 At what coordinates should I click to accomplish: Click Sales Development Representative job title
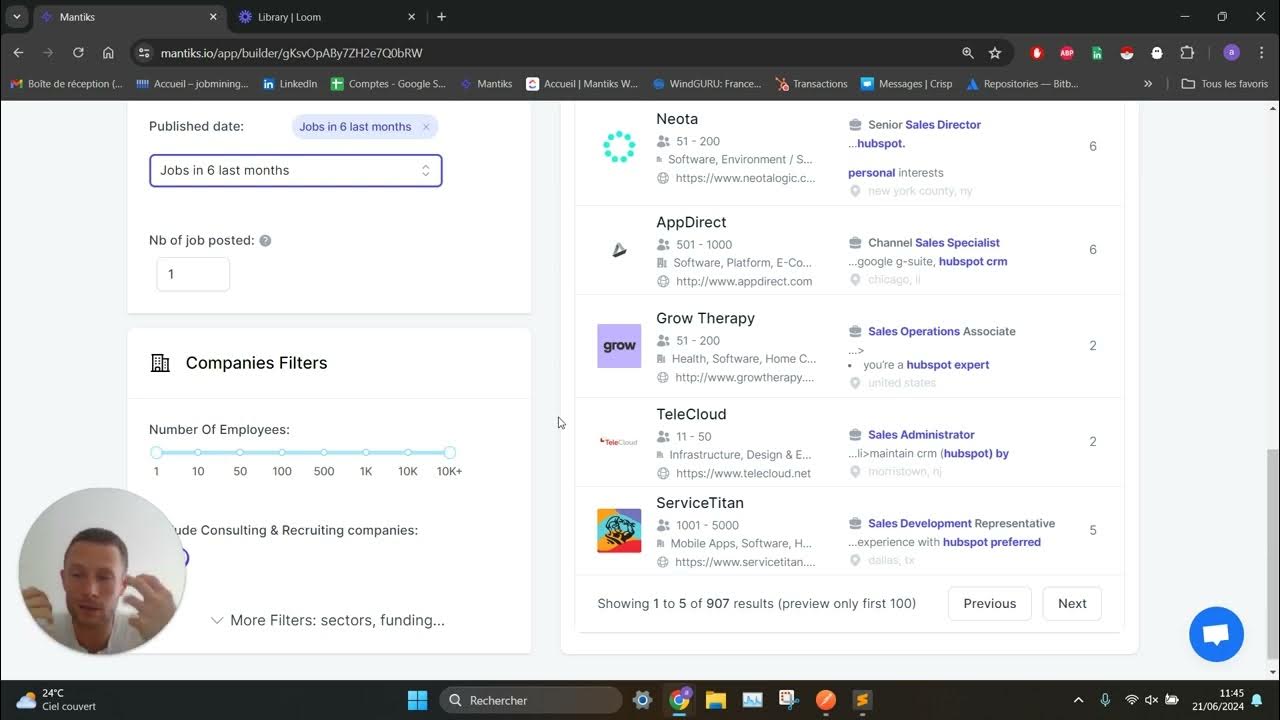961,524
